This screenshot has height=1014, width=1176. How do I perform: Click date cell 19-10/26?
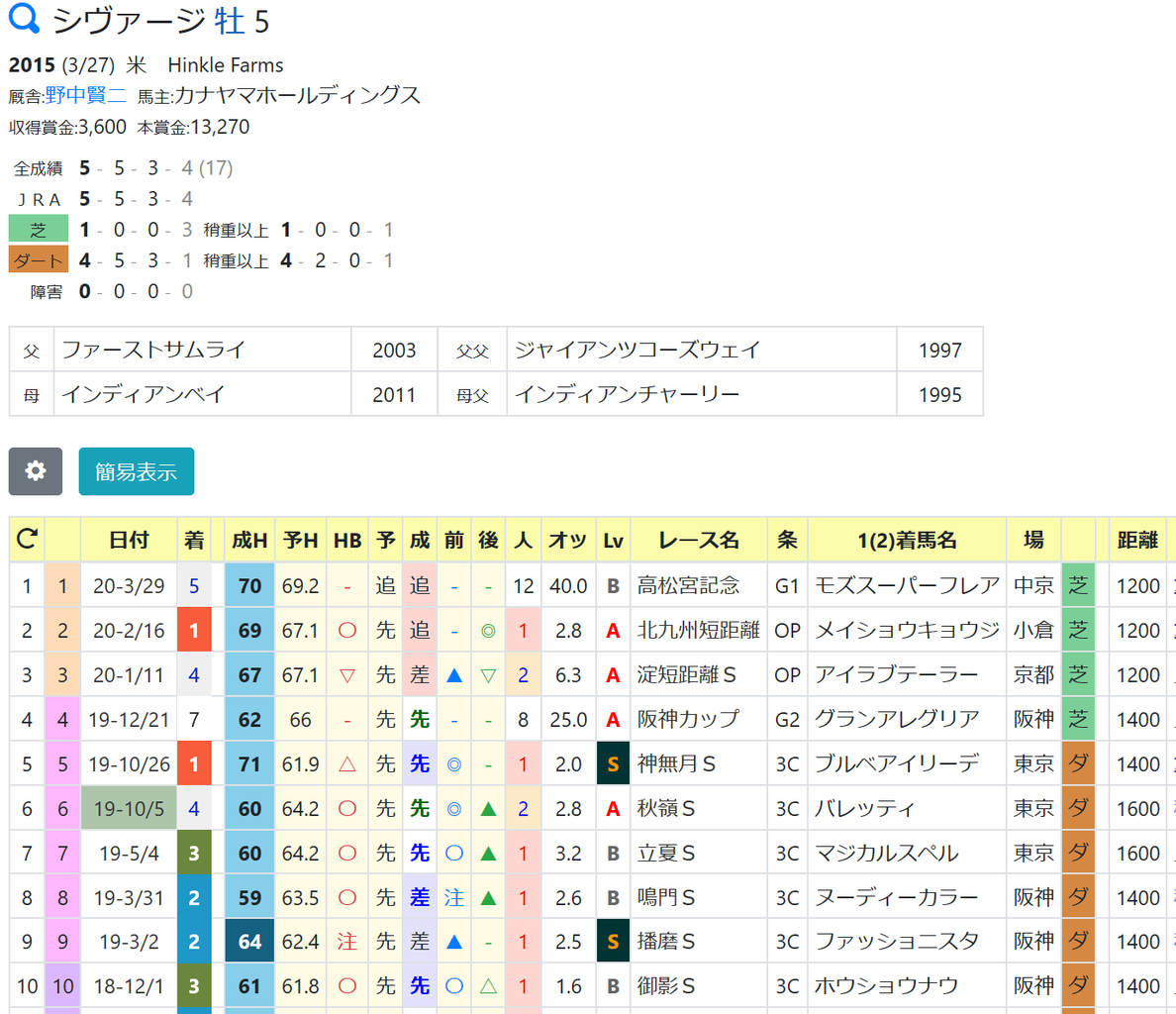coord(129,763)
